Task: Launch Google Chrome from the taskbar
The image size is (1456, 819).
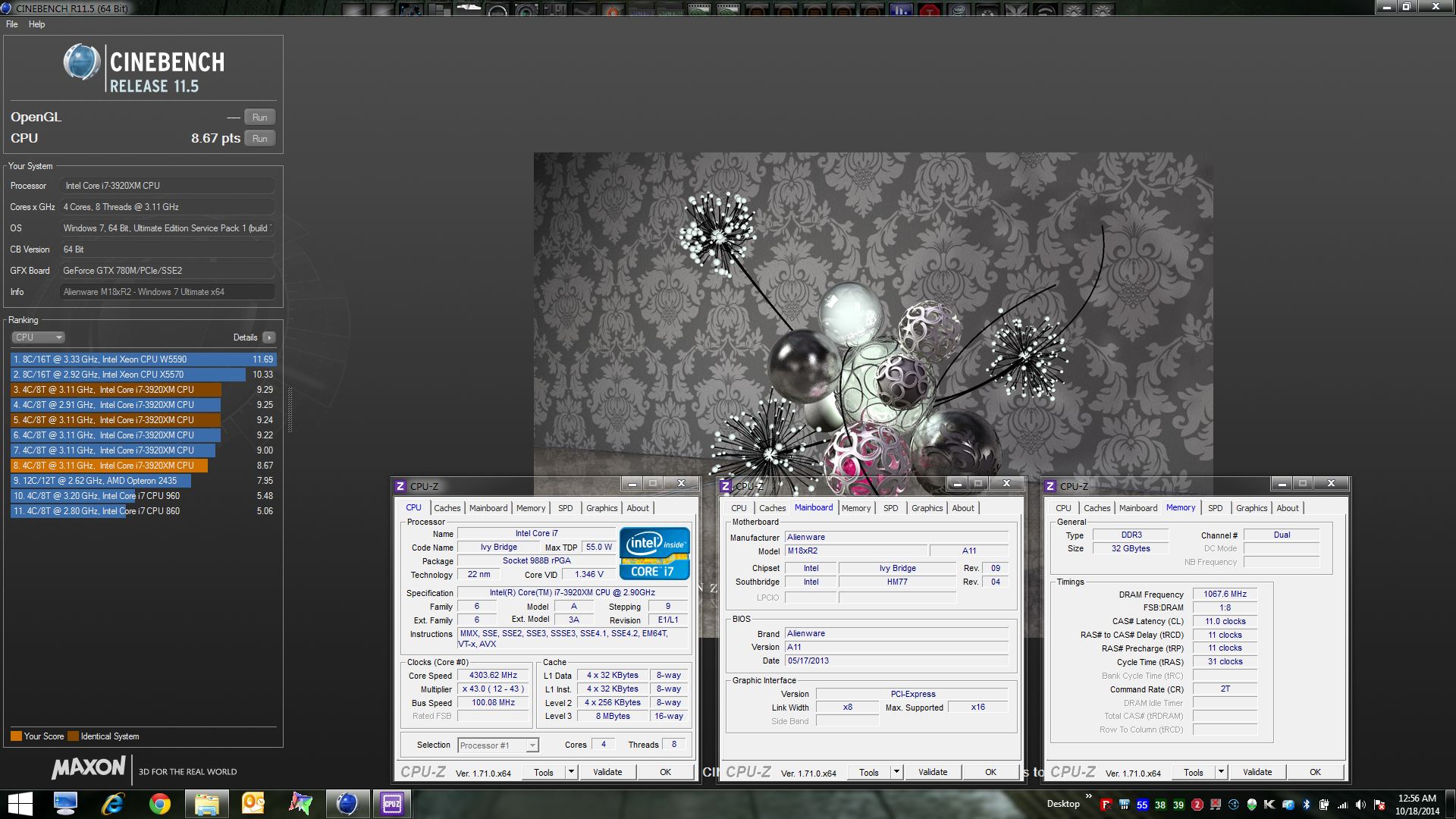Action: [160, 804]
